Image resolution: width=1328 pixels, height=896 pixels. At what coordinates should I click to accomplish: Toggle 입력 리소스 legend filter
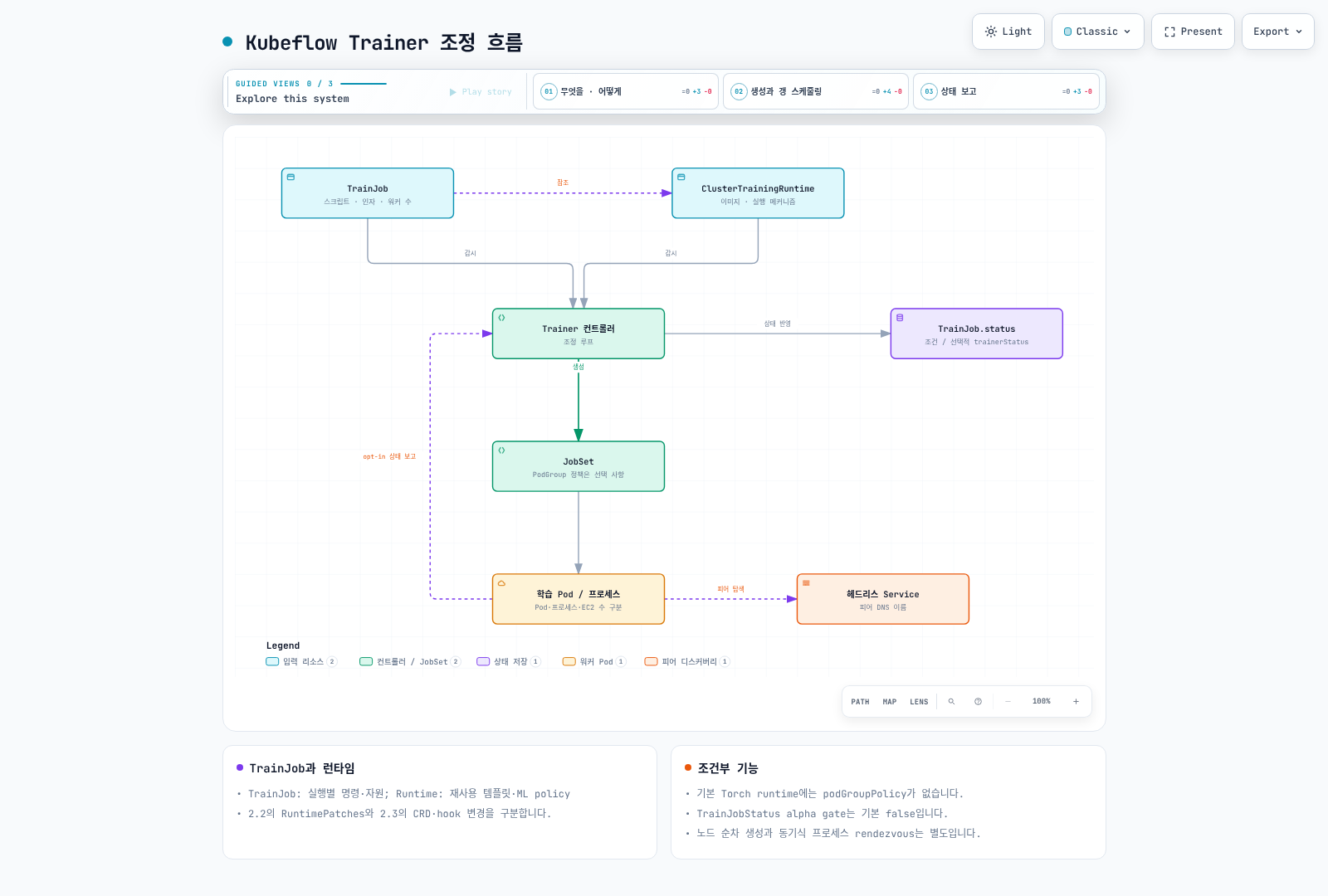pyautogui.click(x=301, y=662)
